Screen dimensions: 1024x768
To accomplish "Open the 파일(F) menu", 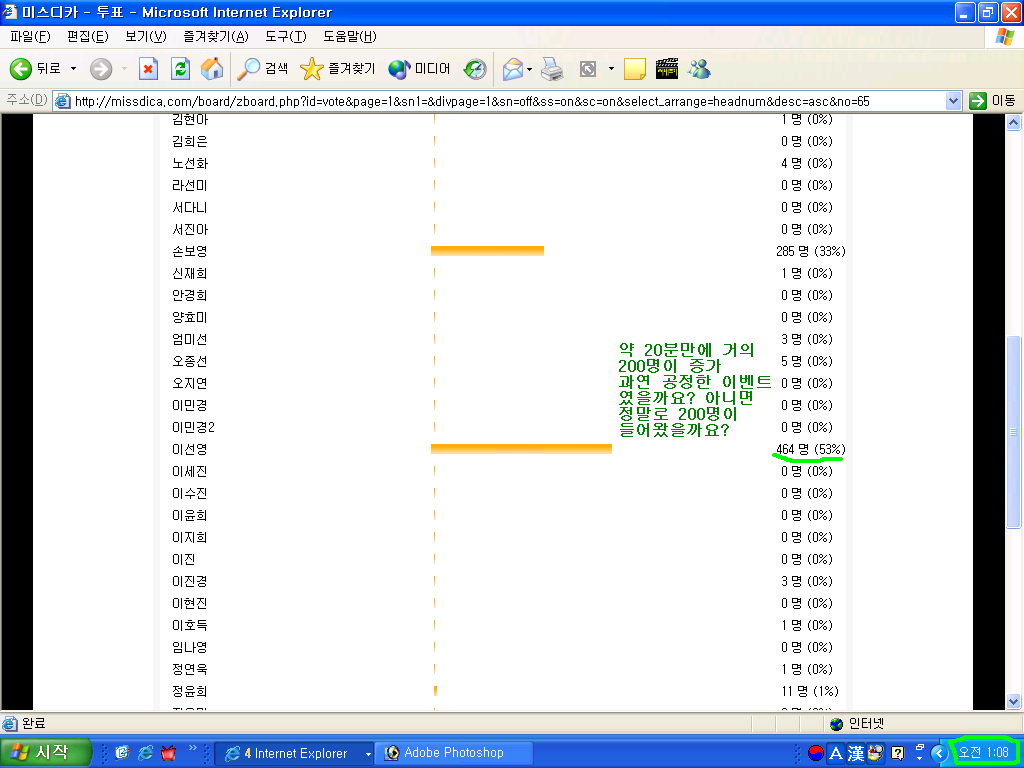I will click(x=30, y=37).
